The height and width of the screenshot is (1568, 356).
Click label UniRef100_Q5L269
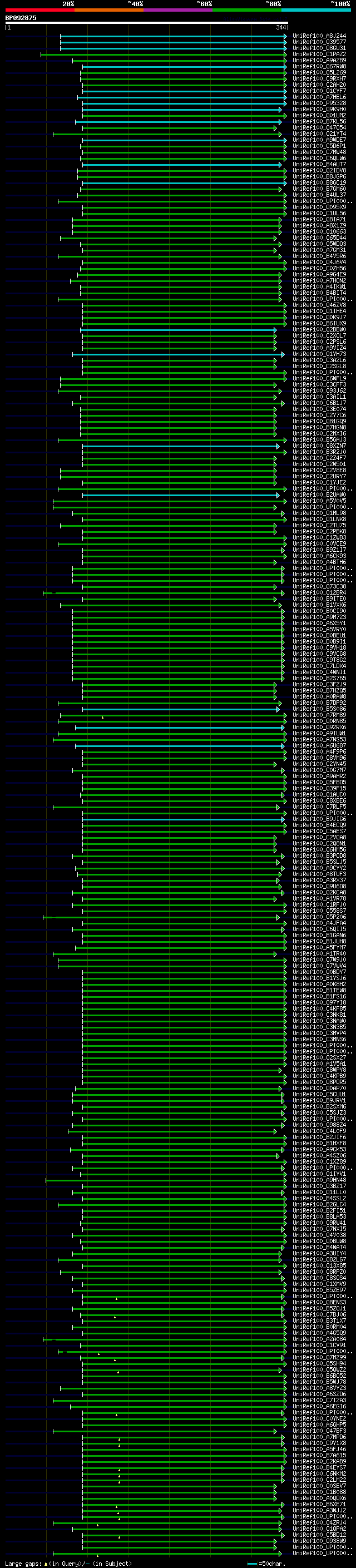click(319, 72)
